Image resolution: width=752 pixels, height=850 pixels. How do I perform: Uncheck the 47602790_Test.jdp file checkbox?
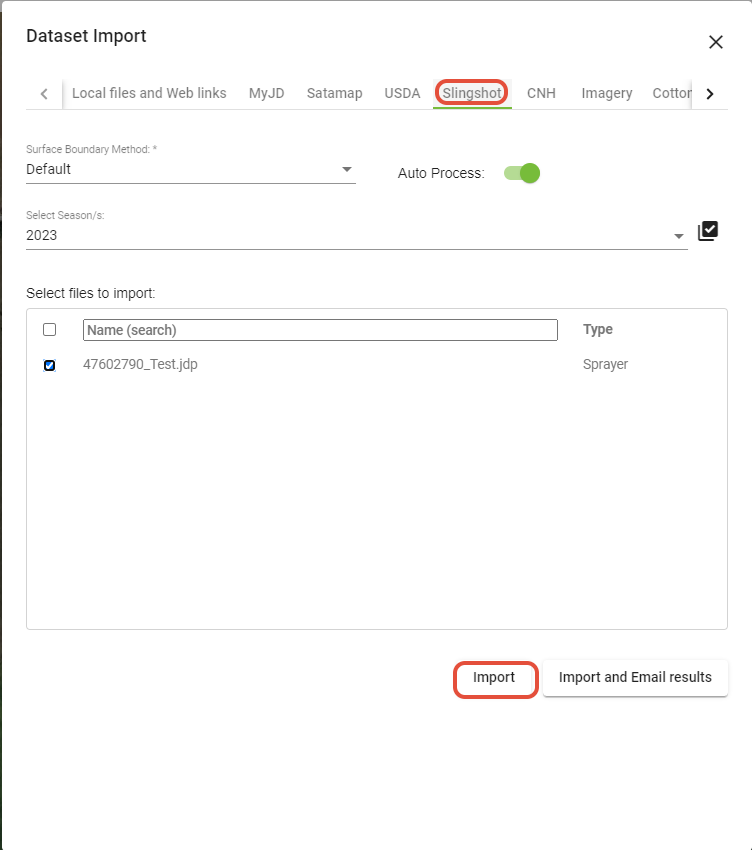49,365
